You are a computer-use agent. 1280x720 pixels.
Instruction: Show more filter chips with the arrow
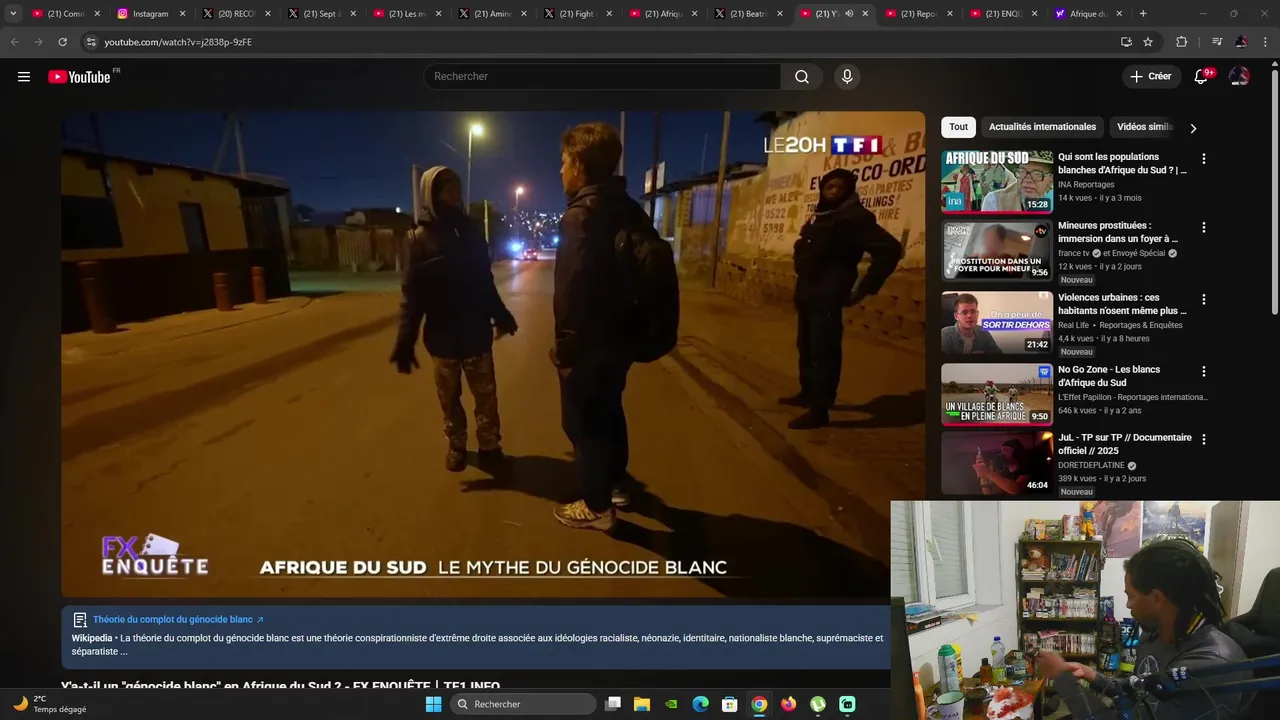coord(1193,128)
